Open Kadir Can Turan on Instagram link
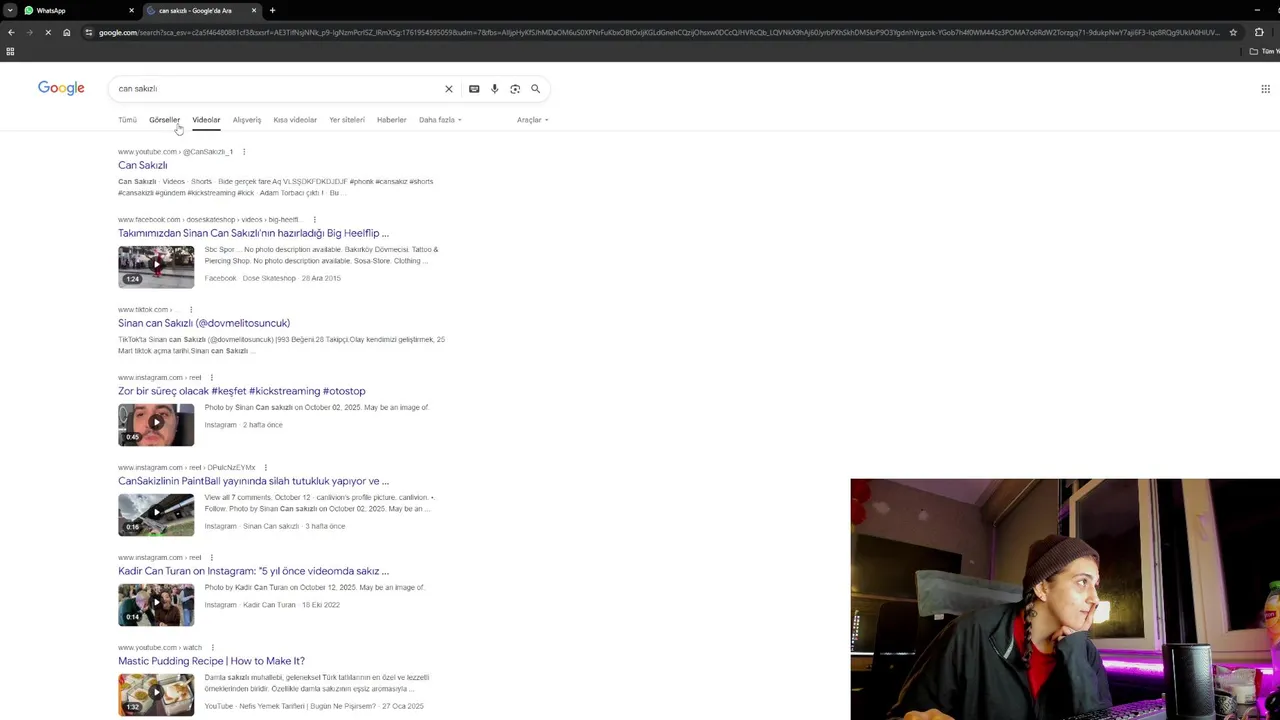1280x720 pixels. click(253, 571)
